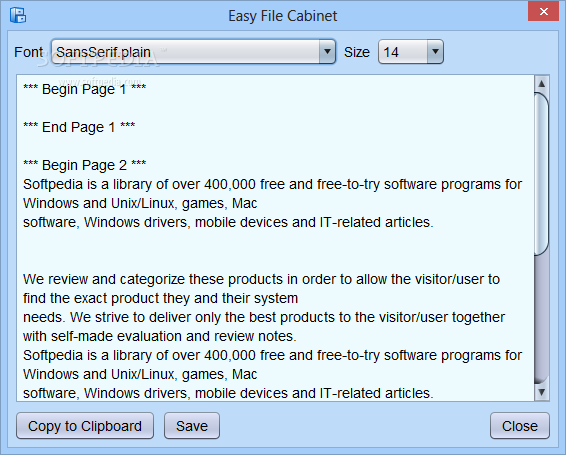Click the Copy to Clipboard button
The image size is (566, 455).
tap(85, 426)
